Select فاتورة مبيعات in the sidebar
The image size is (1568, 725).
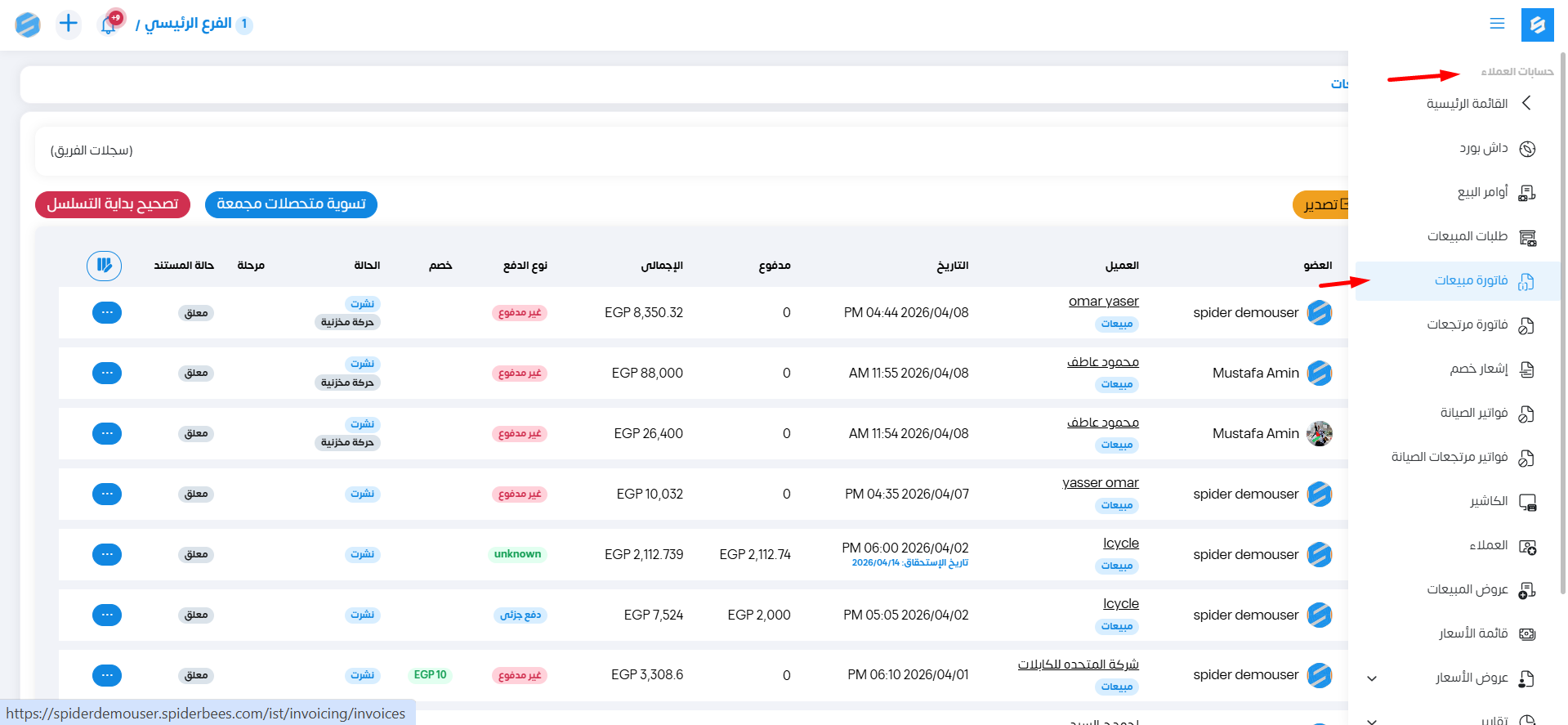(1471, 281)
